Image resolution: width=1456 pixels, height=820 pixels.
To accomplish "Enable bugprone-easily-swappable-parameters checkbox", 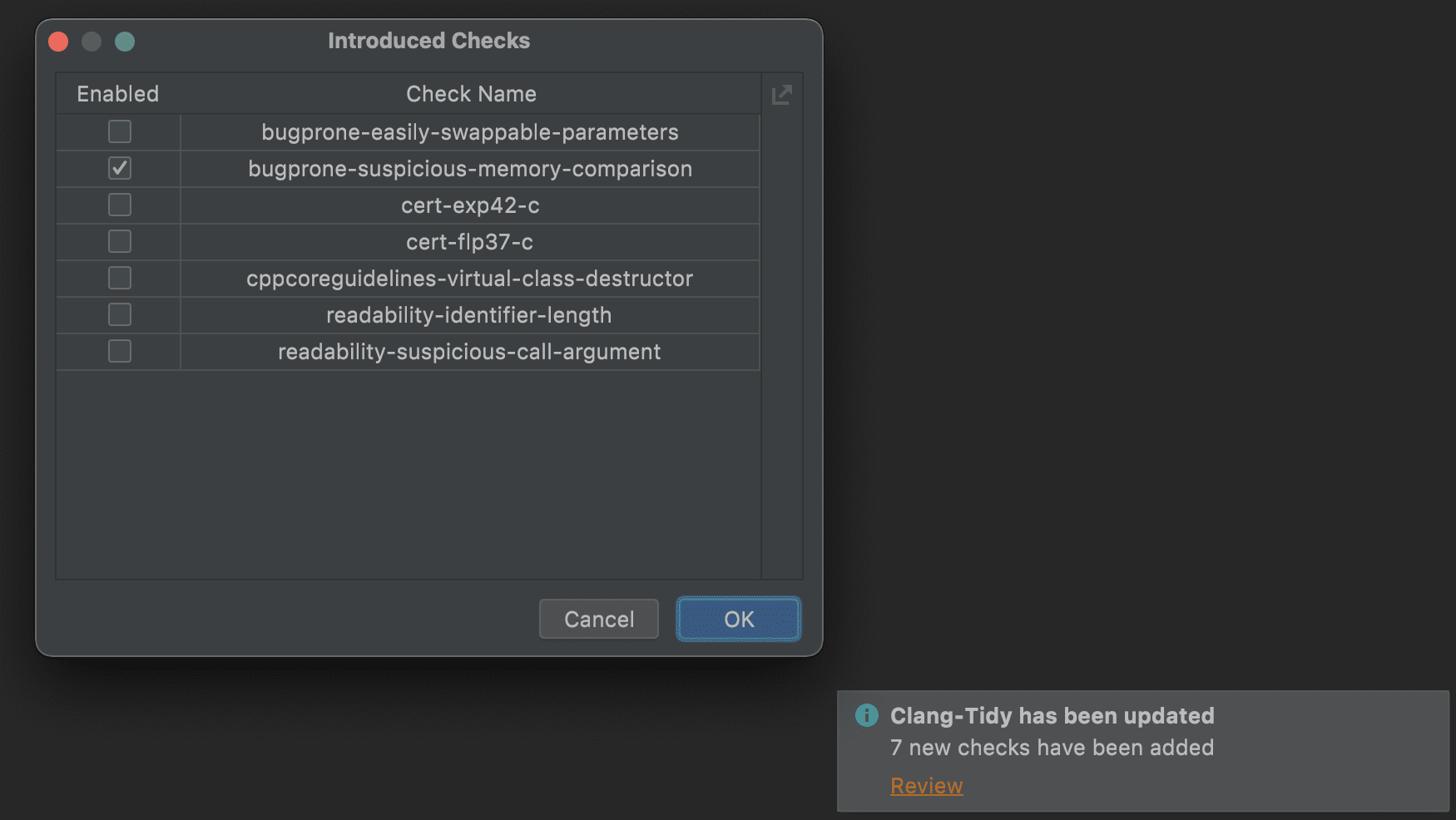I will (x=120, y=131).
